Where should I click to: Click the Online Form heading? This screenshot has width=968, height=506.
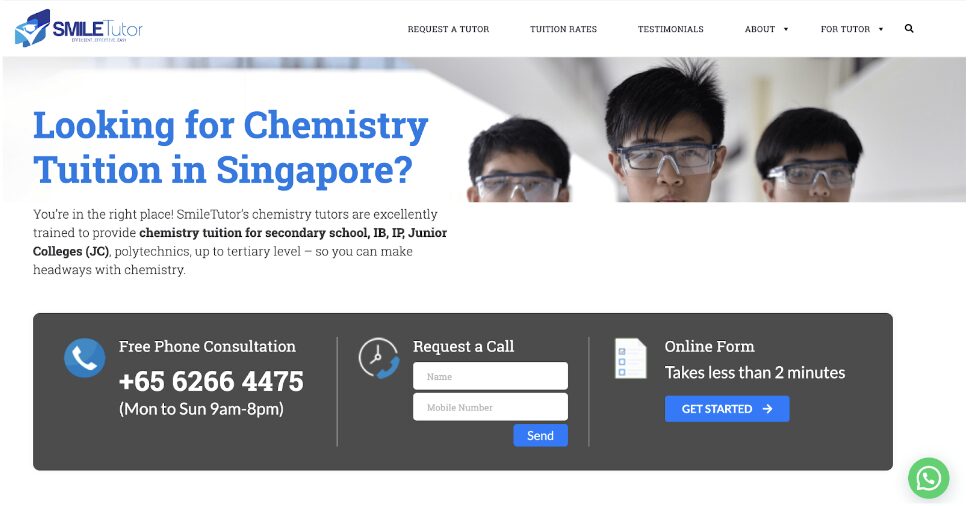(x=709, y=347)
